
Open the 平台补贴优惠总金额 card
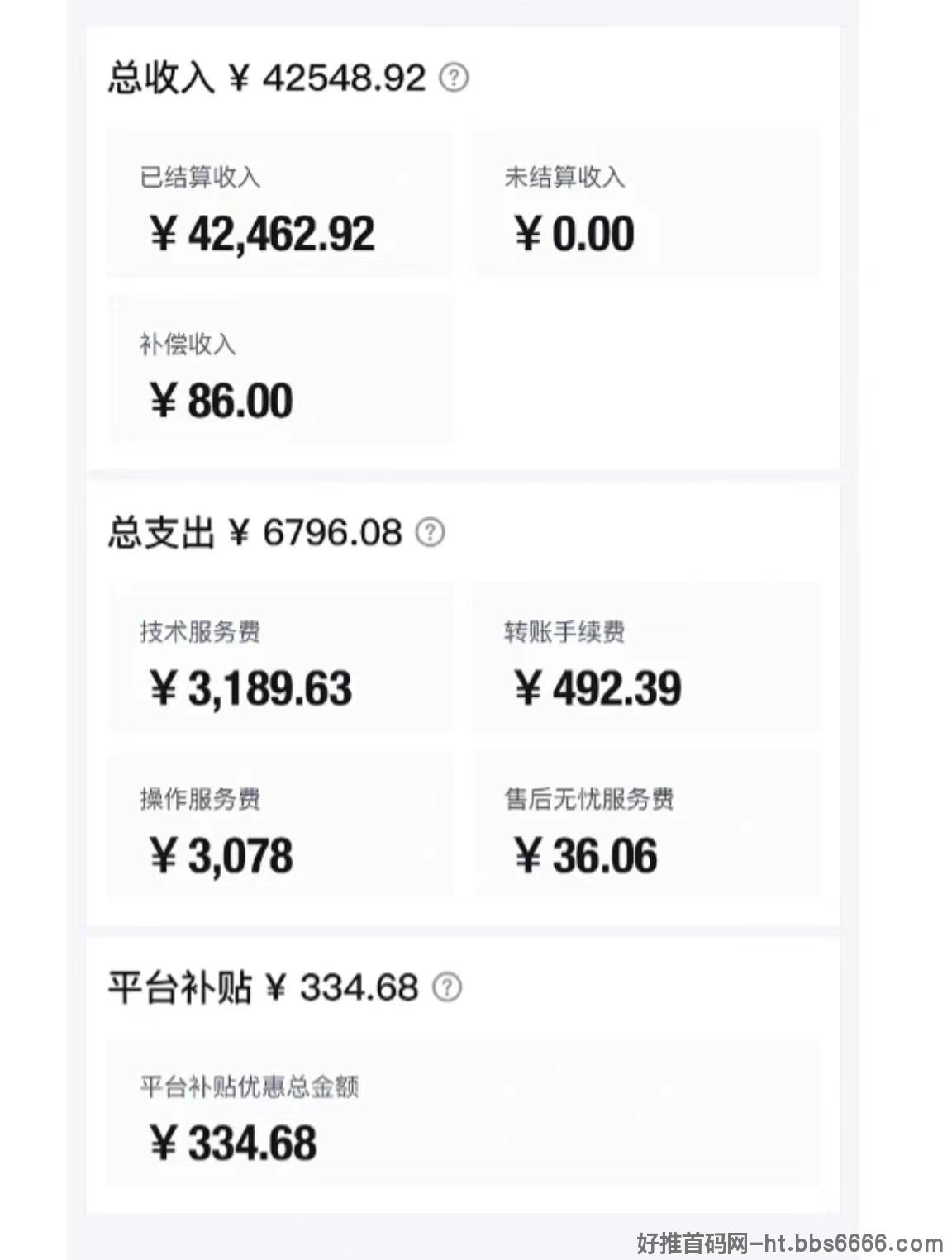click(463, 1112)
